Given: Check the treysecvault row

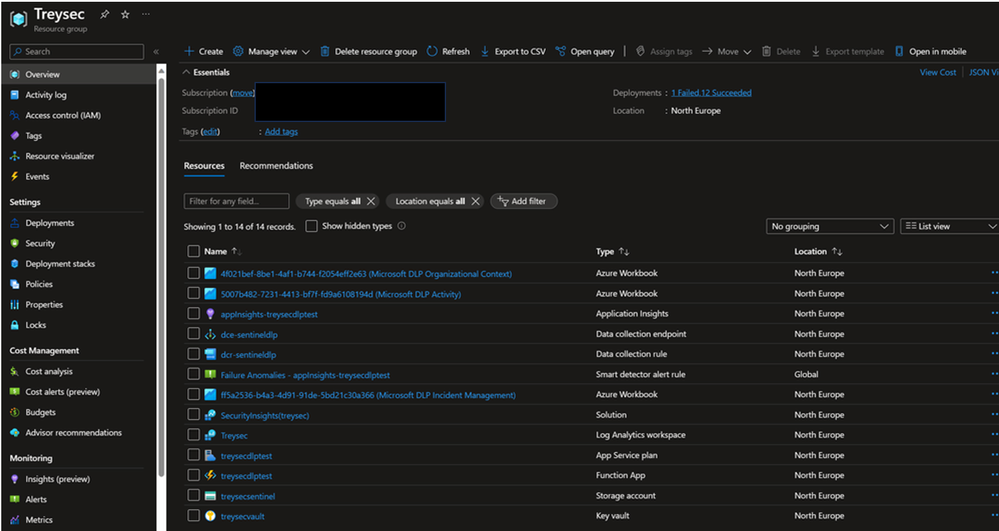Looking at the screenshot, I should [194, 516].
